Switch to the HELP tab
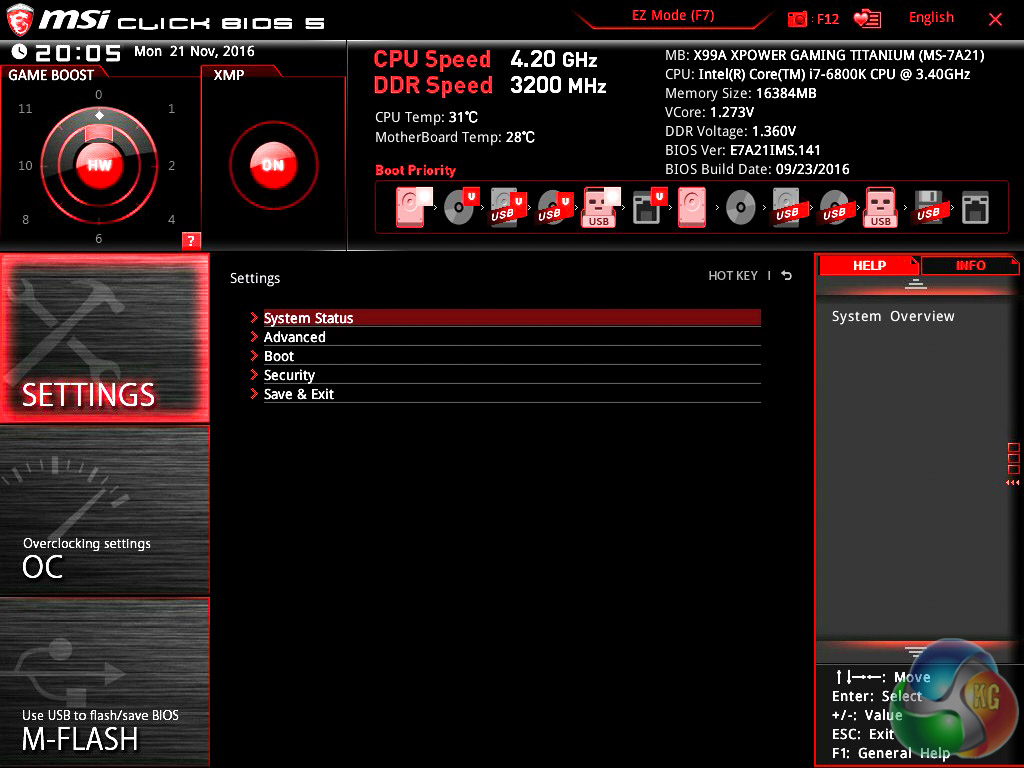Image resolution: width=1024 pixels, height=768 pixels. click(x=869, y=265)
